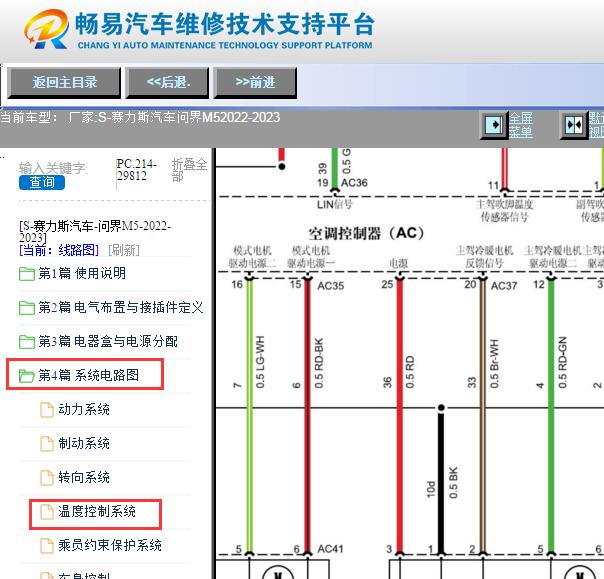Click the 0.5 BK ground wire label
This screenshot has height=579, width=604.
pyautogui.click(x=453, y=483)
